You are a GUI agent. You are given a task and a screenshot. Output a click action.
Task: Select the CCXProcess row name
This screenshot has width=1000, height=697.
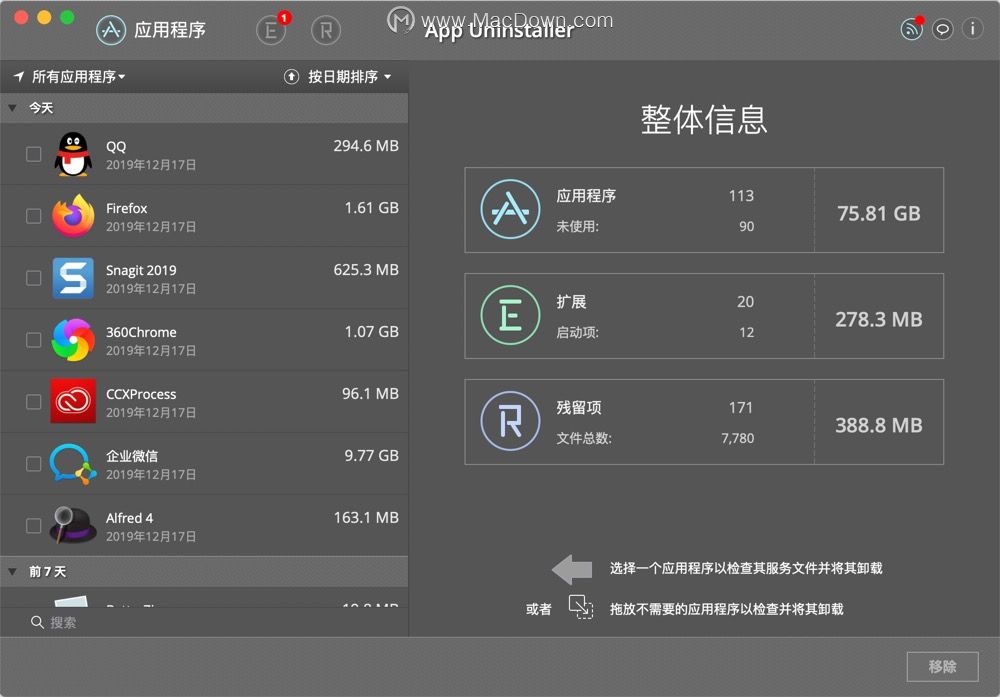(141, 393)
